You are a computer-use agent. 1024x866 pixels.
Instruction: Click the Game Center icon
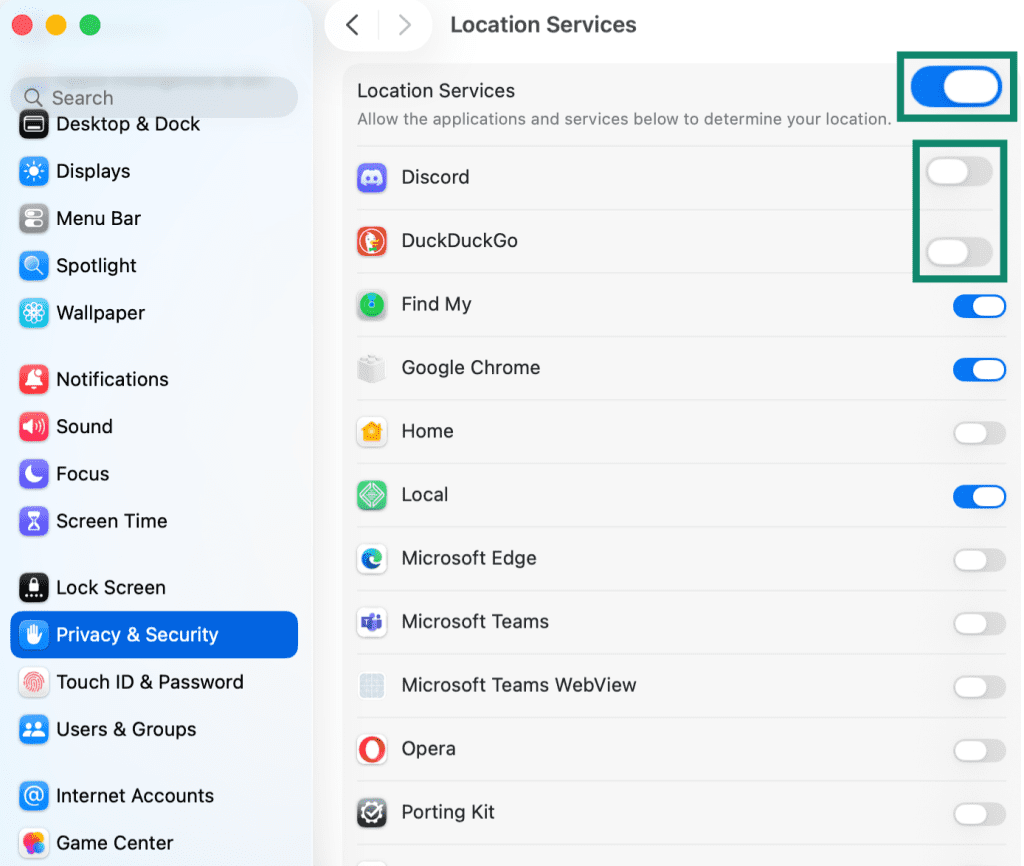click(33, 843)
